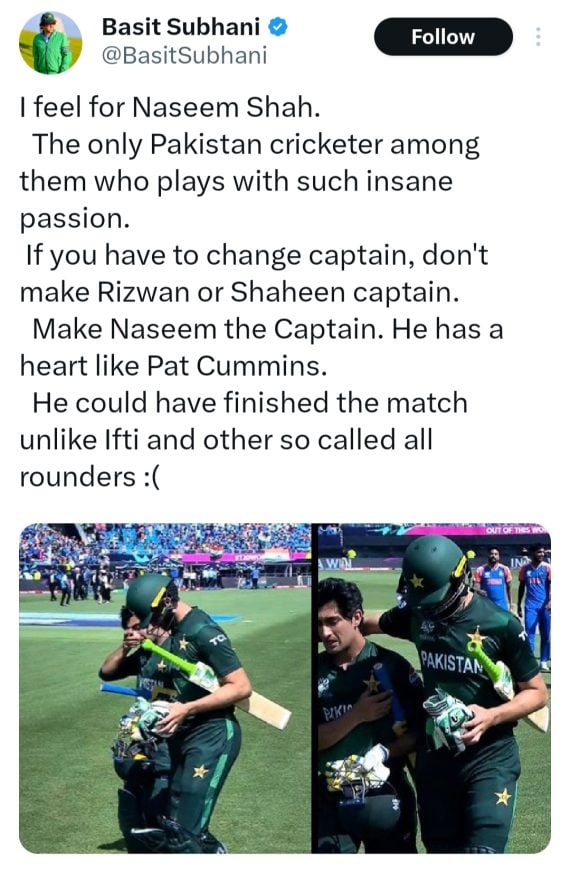Open the left photo of players embracing

[165, 688]
